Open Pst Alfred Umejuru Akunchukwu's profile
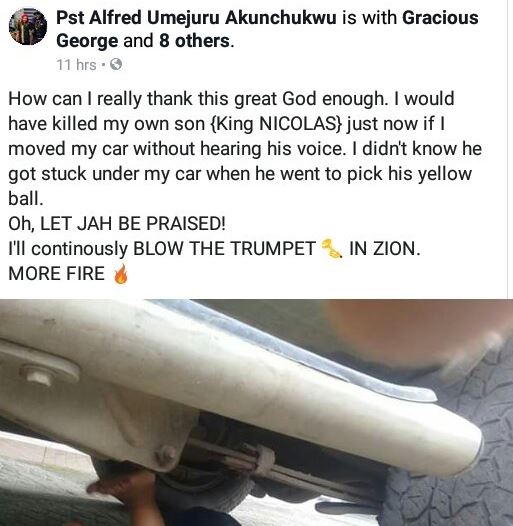The width and height of the screenshot is (513, 526). coord(196,17)
